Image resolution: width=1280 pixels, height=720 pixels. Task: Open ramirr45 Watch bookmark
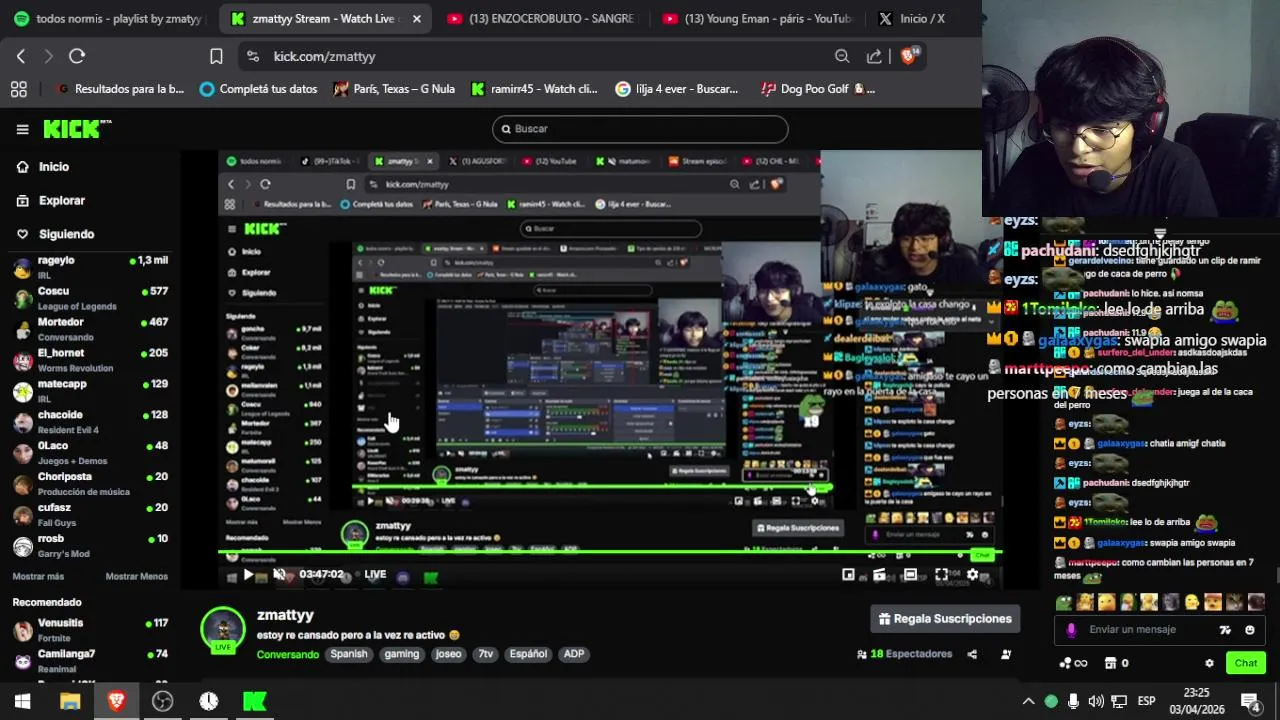pyautogui.click(x=535, y=89)
